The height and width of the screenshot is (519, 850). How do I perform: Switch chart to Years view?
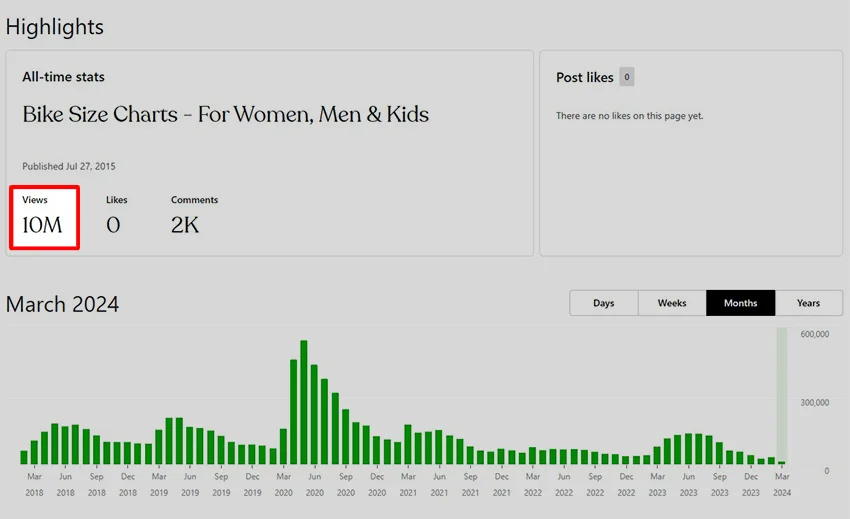(x=808, y=303)
